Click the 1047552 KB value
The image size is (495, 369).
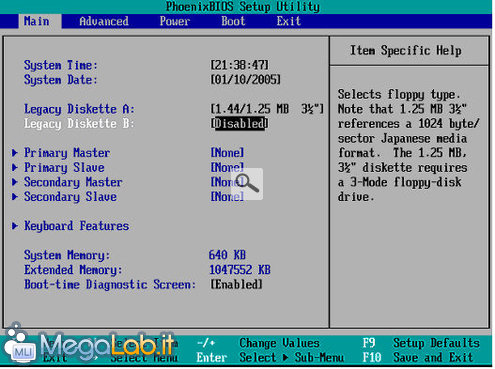coord(240,270)
